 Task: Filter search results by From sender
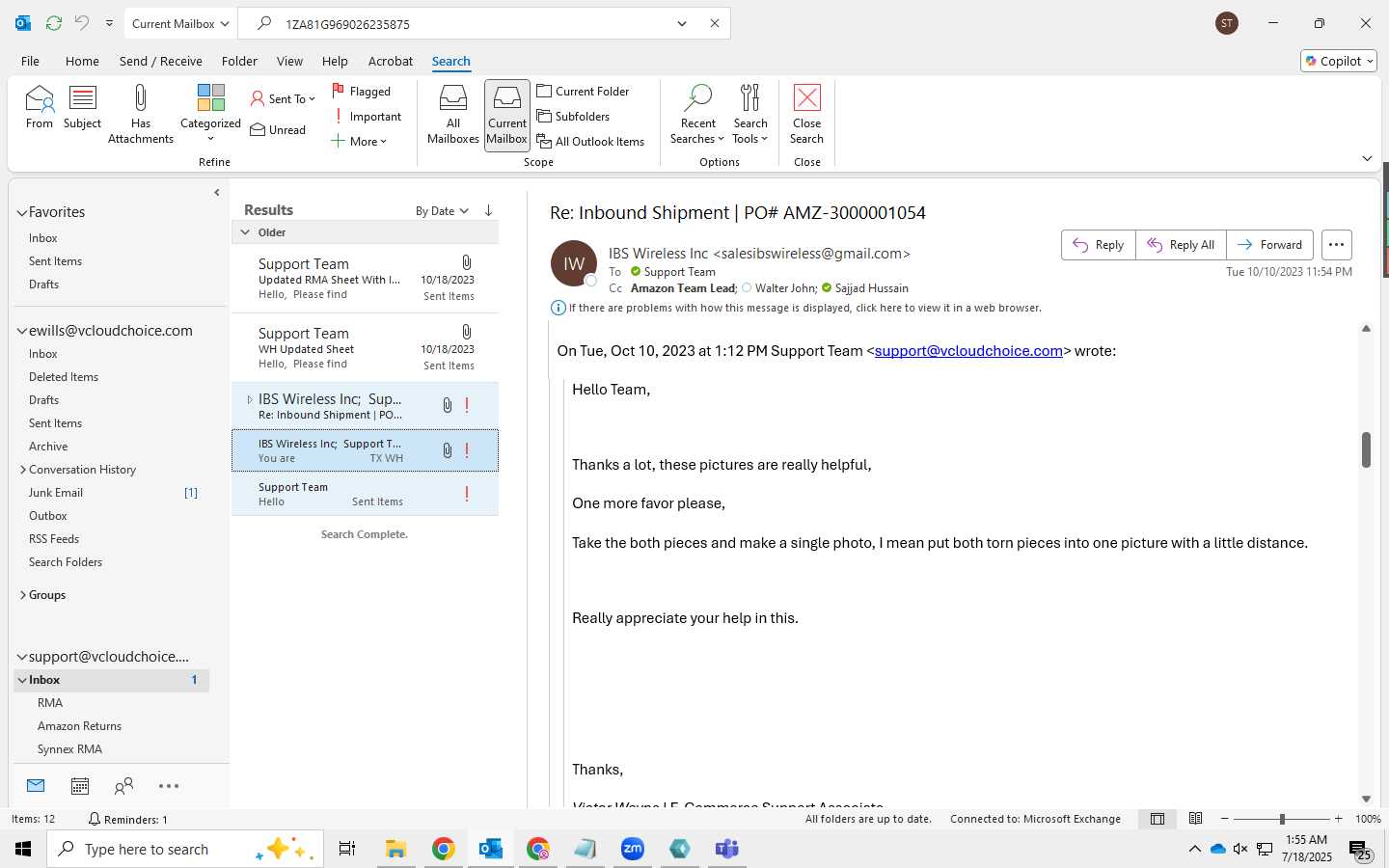tap(40, 107)
